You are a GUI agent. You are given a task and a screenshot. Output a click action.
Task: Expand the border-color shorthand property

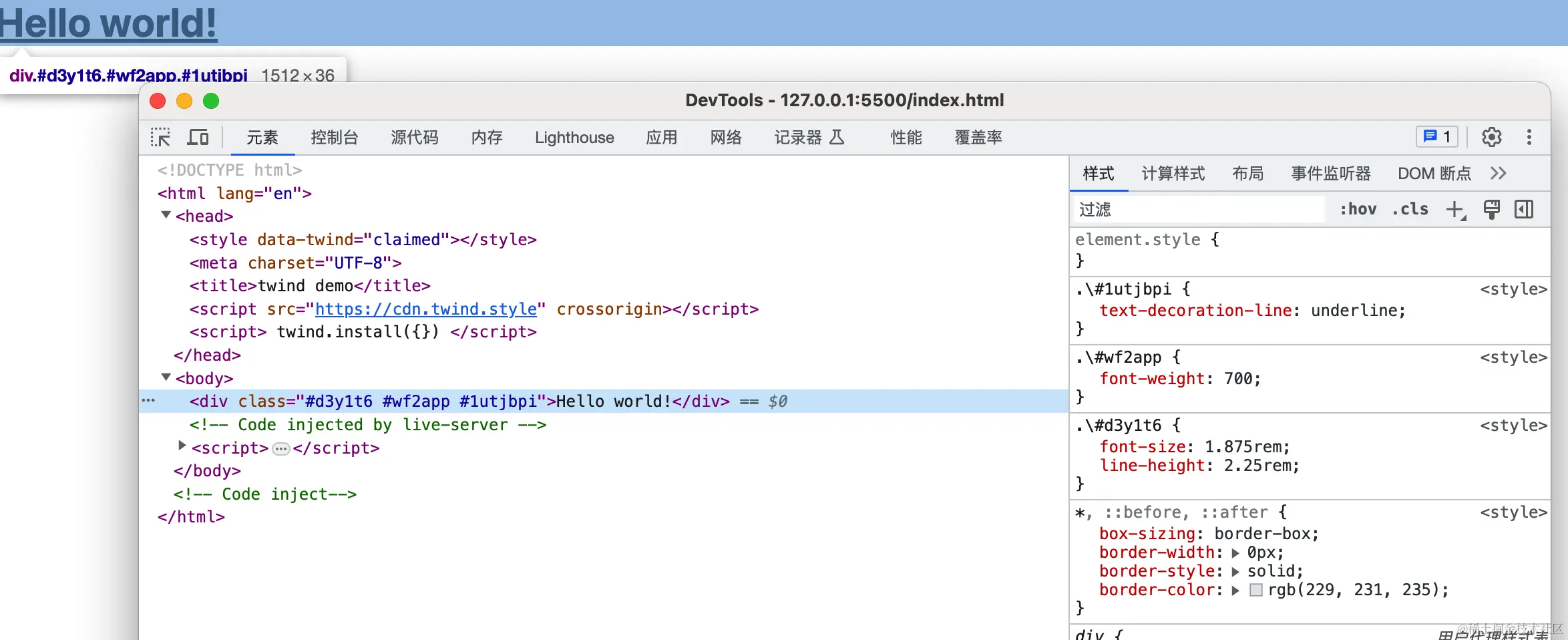click(1235, 591)
